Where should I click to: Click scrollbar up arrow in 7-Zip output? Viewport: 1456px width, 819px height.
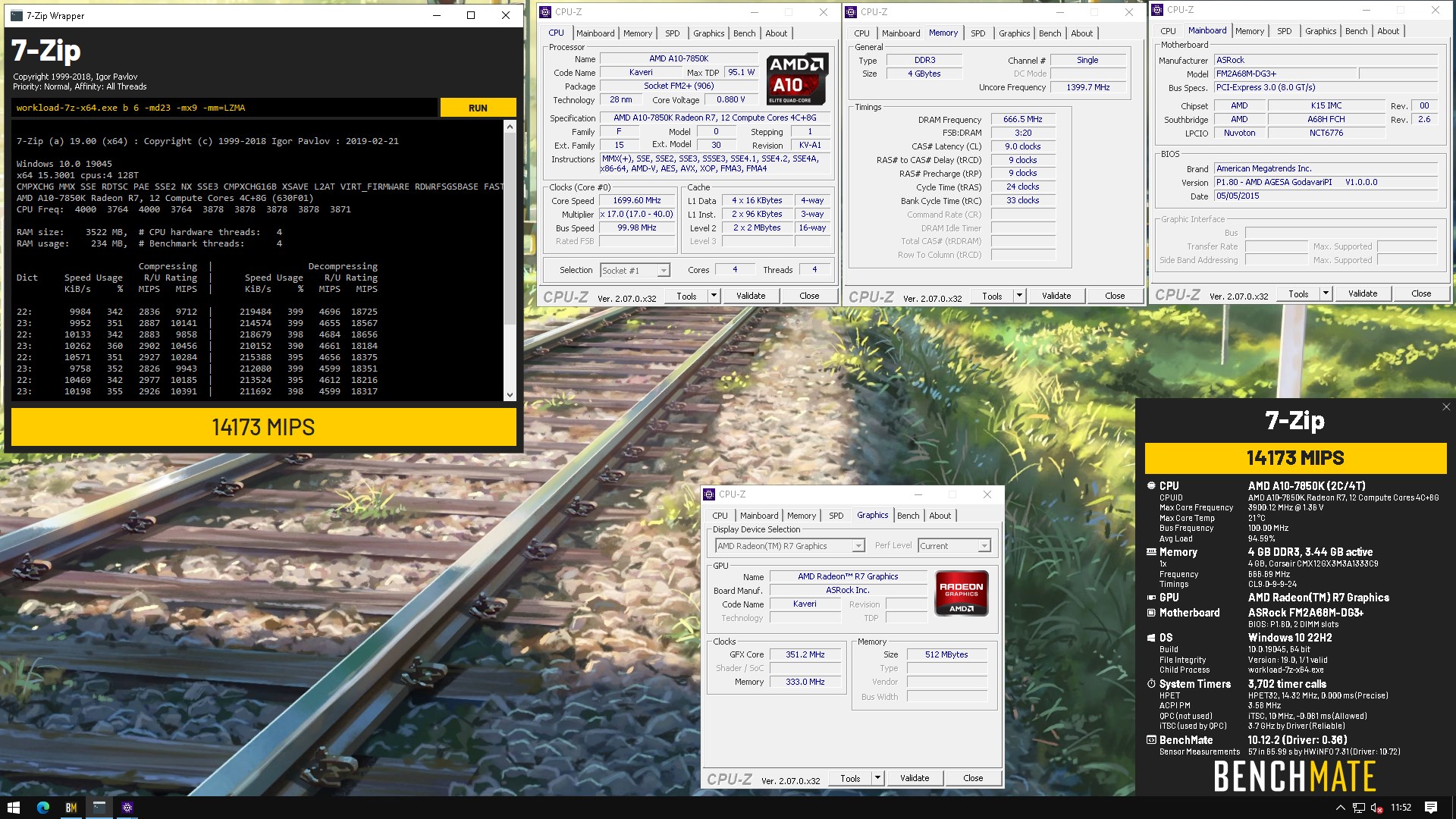(510, 127)
